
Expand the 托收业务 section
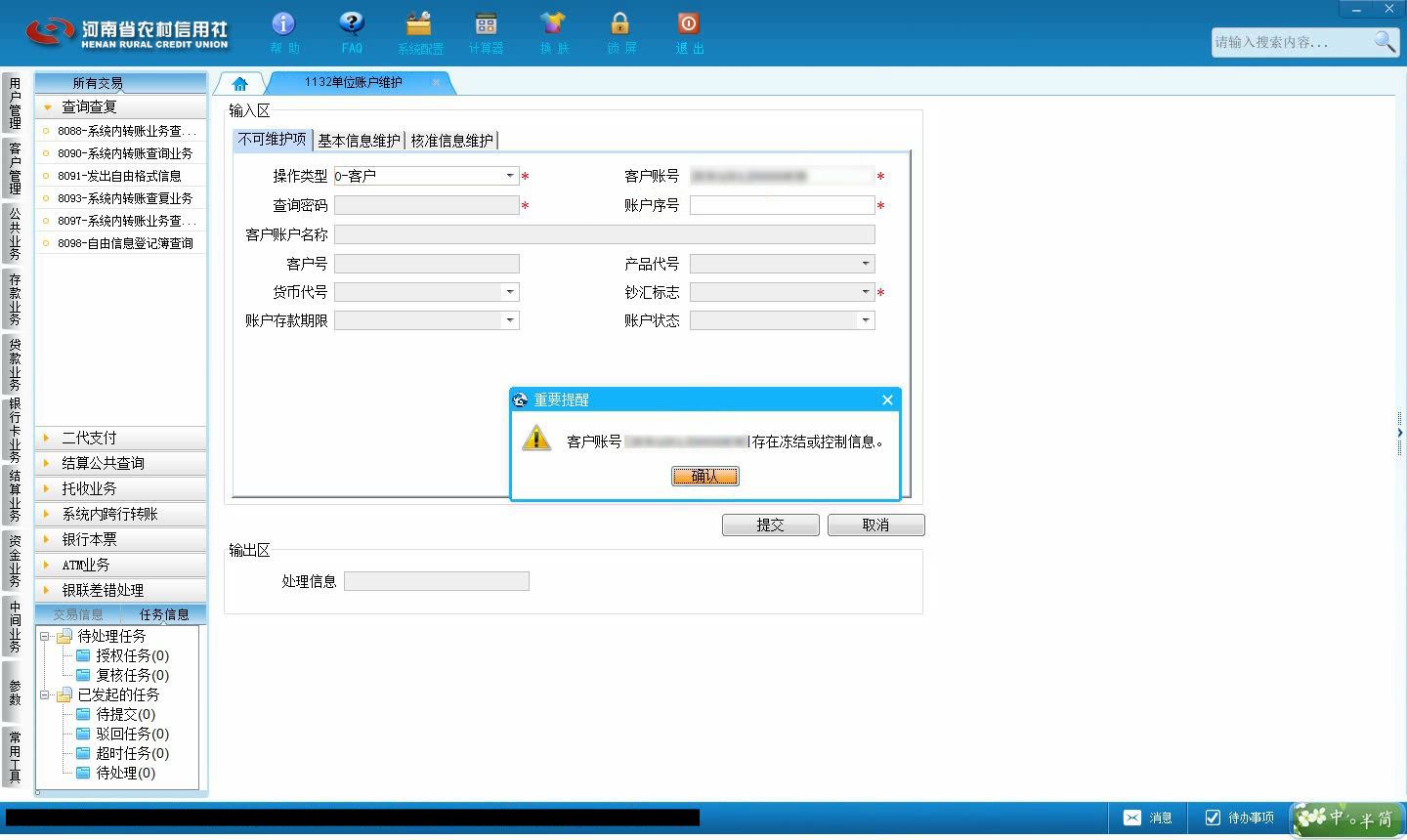(x=120, y=488)
